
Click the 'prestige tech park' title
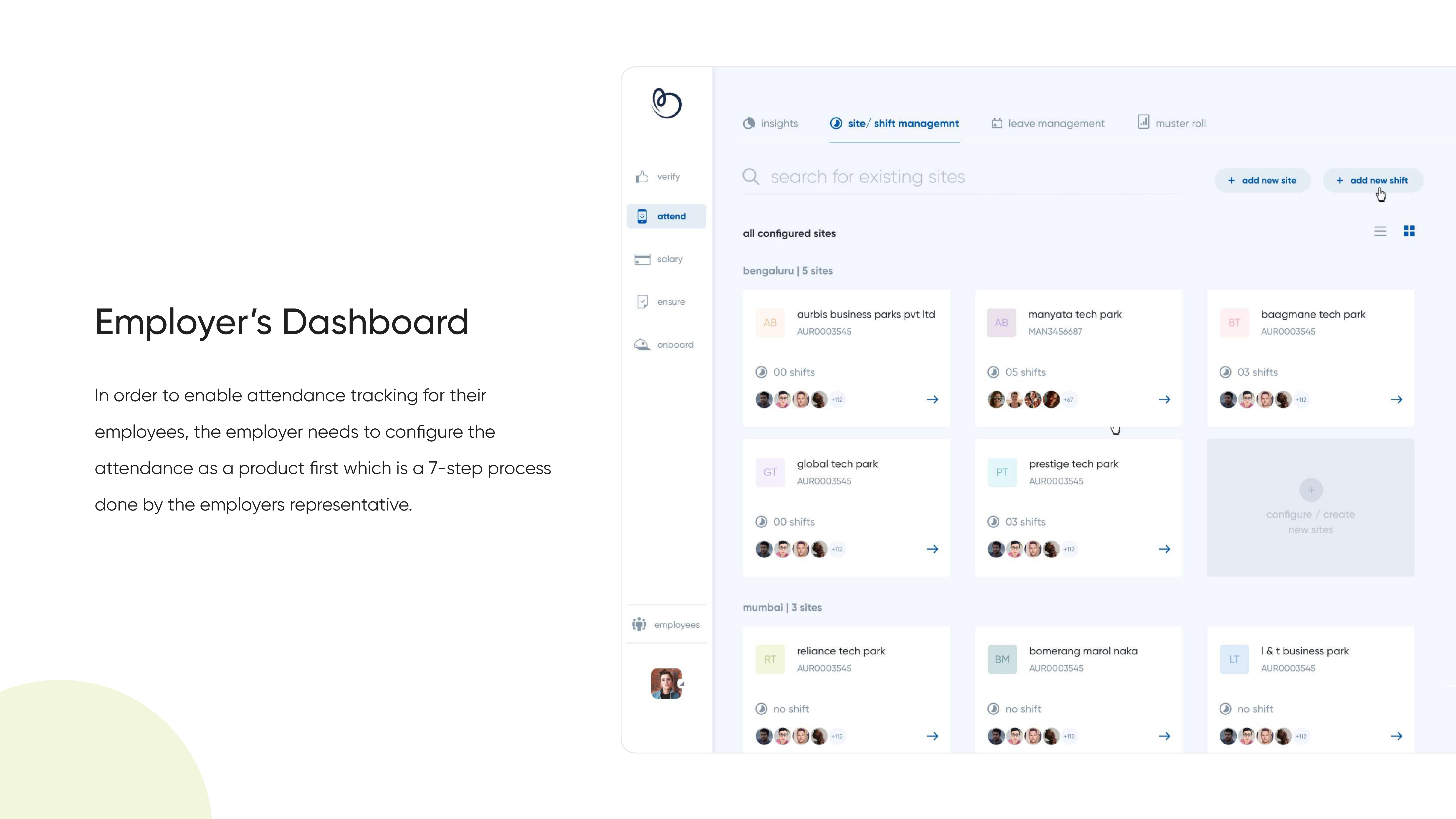[1073, 464]
